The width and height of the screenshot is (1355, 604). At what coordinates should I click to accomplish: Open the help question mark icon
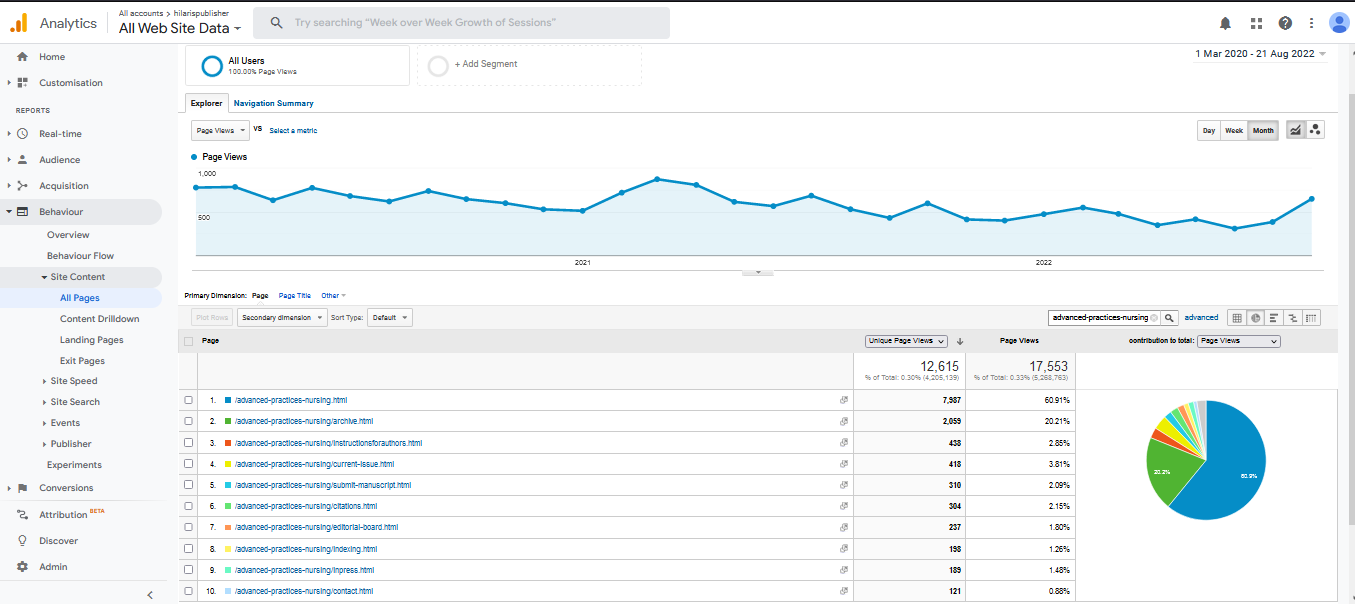[1285, 23]
